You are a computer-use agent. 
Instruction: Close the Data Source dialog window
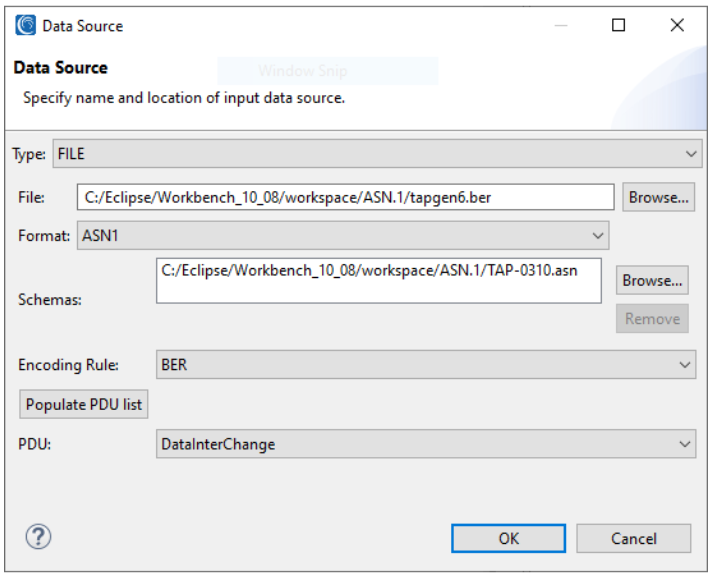click(677, 26)
